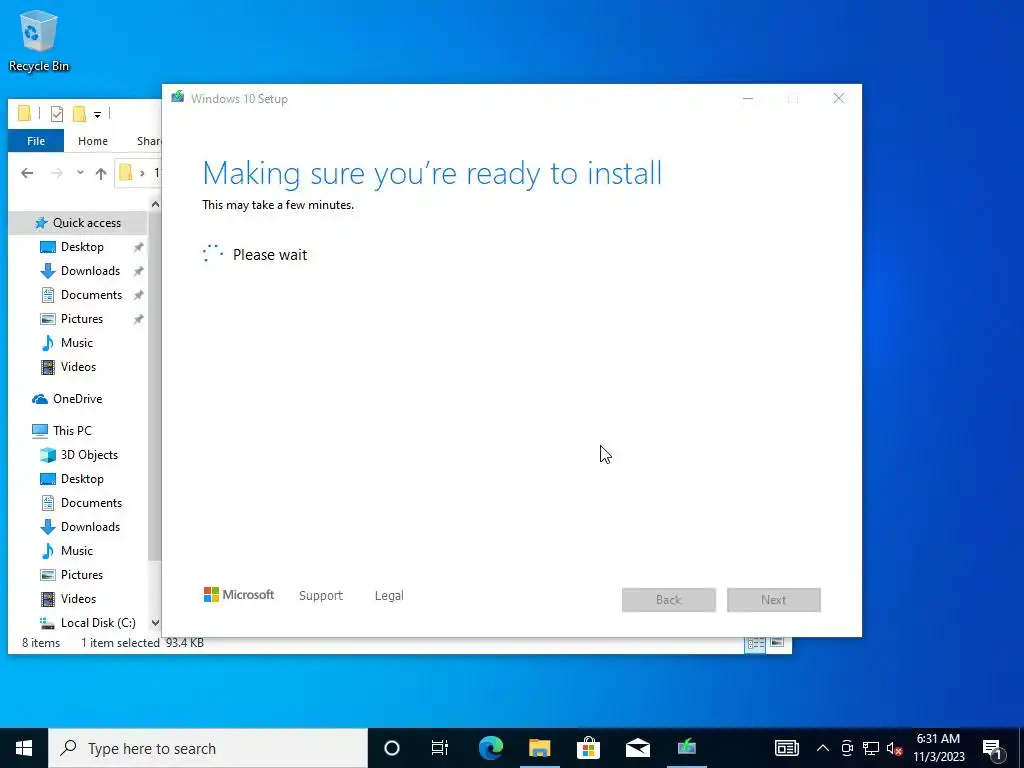The width and height of the screenshot is (1024, 768).
Task: Click the New folder icon in Explorer quick toolbar
Action: (80, 114)
